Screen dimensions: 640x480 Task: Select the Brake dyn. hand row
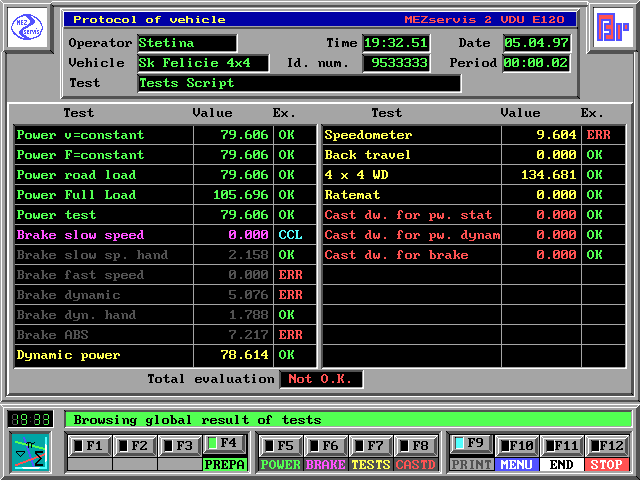165,315
